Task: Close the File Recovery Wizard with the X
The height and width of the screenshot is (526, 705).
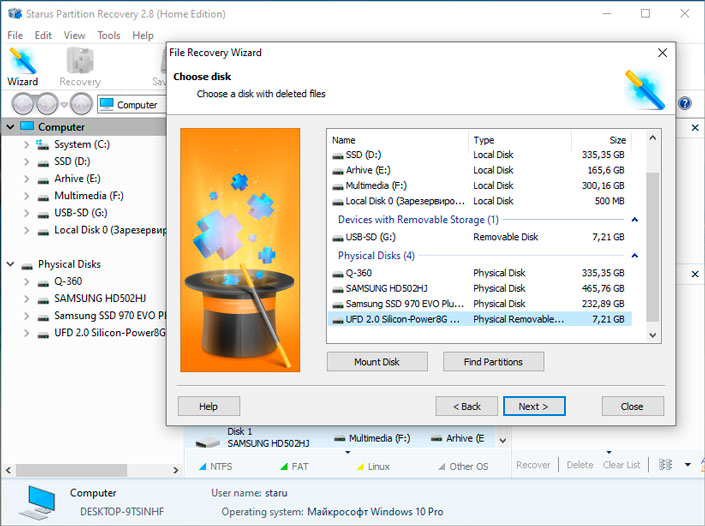Action: pyautogui.click(x=662, y=53)
